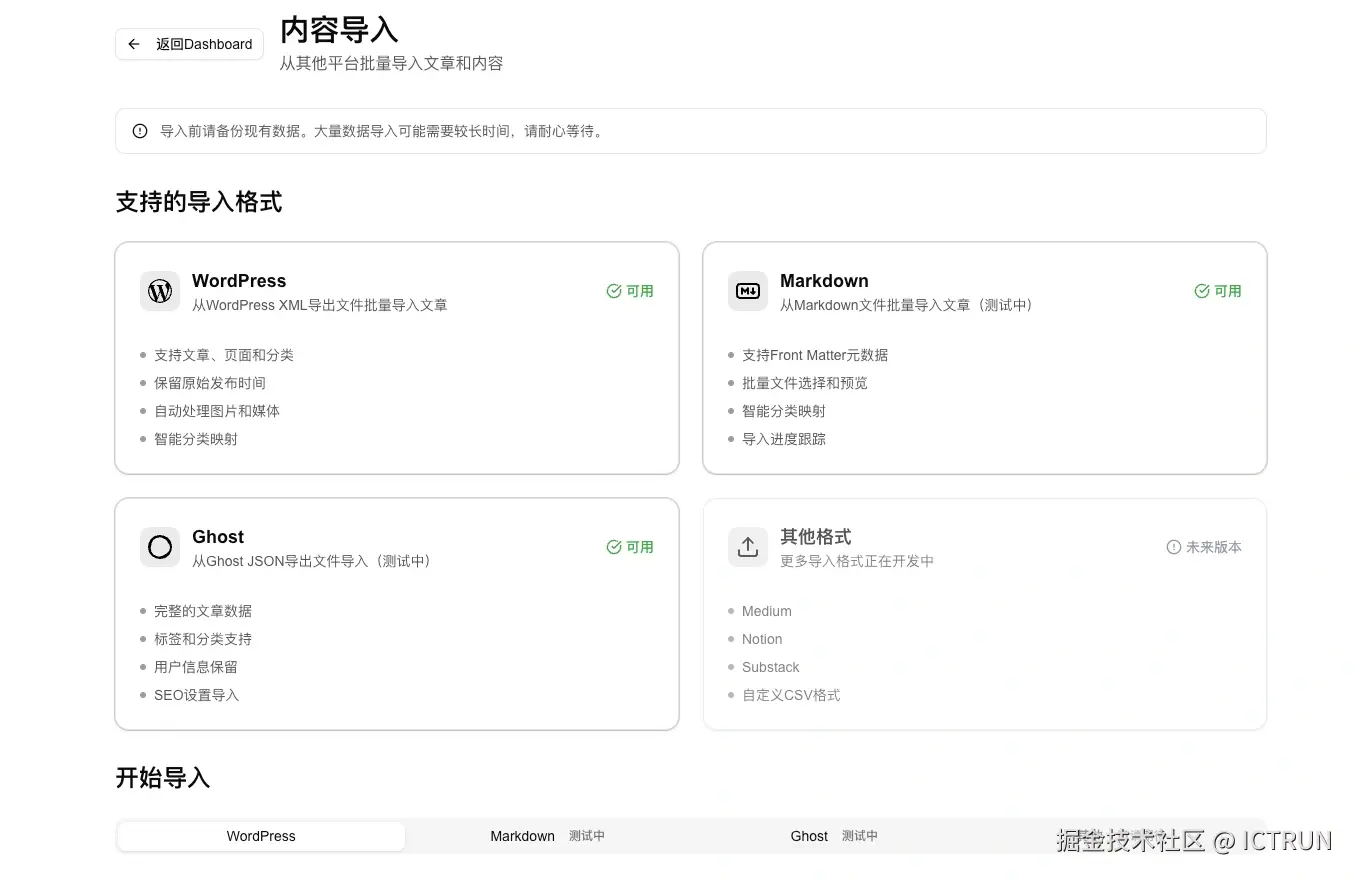Select the WordPress card title
The width and height of the screenshot is (1357, 879).
[239, 281]
